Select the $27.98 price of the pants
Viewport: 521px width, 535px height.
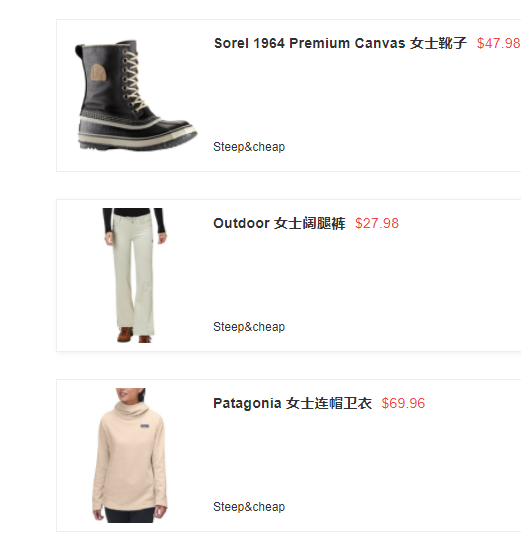point(377,223)
